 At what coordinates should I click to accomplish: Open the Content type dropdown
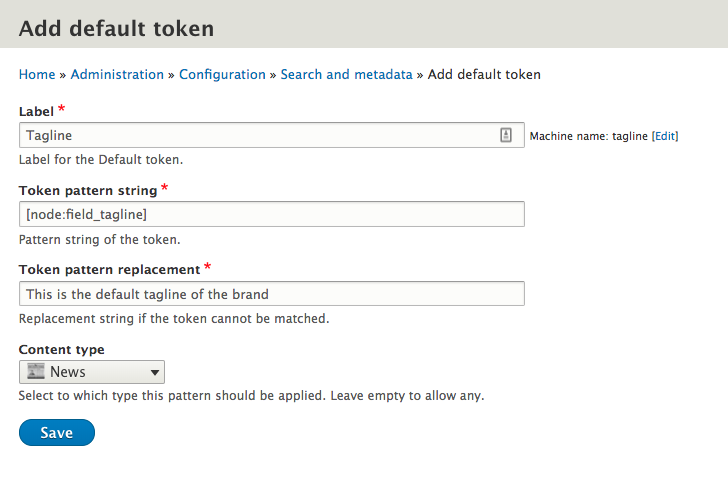click(91, 372)
